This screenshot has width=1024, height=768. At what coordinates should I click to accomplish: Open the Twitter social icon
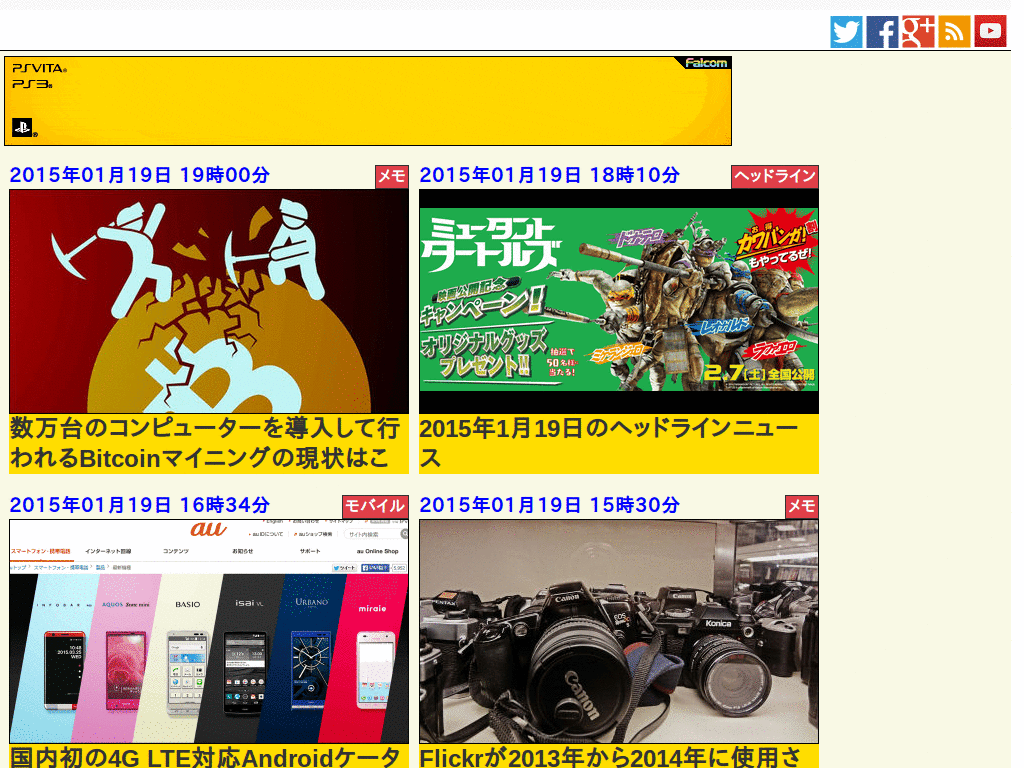(846, 32)
